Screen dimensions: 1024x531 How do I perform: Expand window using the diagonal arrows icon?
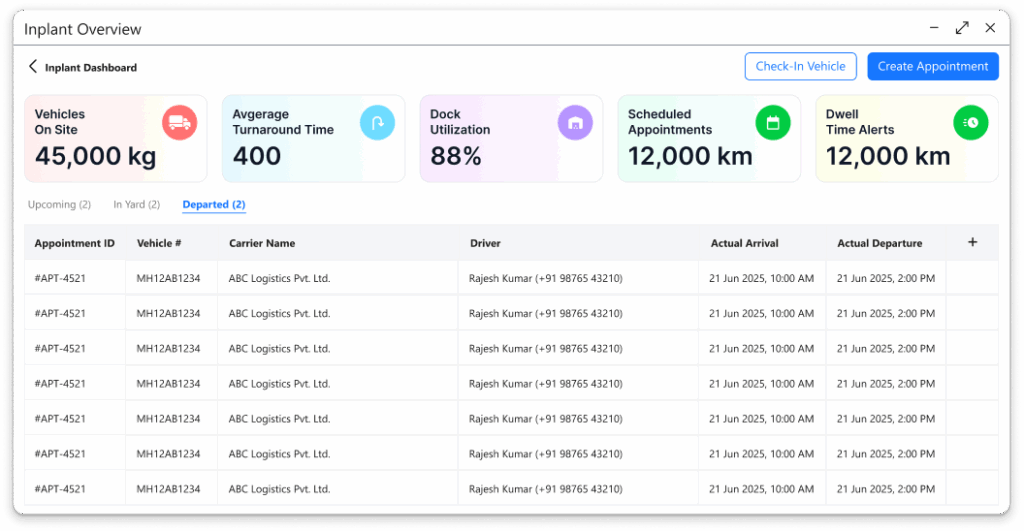pyautogui.click(x=962, y=29)
